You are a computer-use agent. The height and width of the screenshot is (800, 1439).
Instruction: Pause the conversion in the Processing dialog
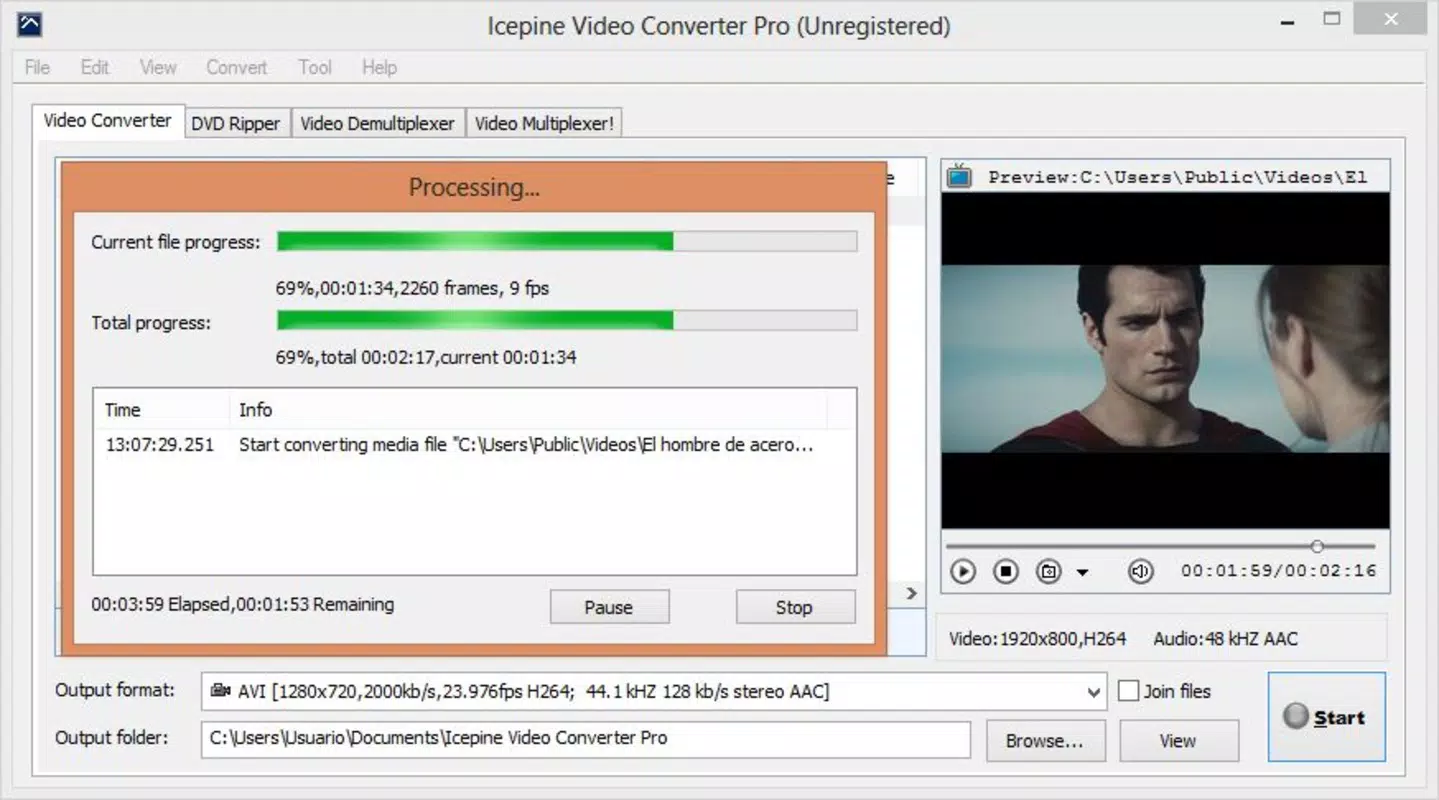pos(609,607)
